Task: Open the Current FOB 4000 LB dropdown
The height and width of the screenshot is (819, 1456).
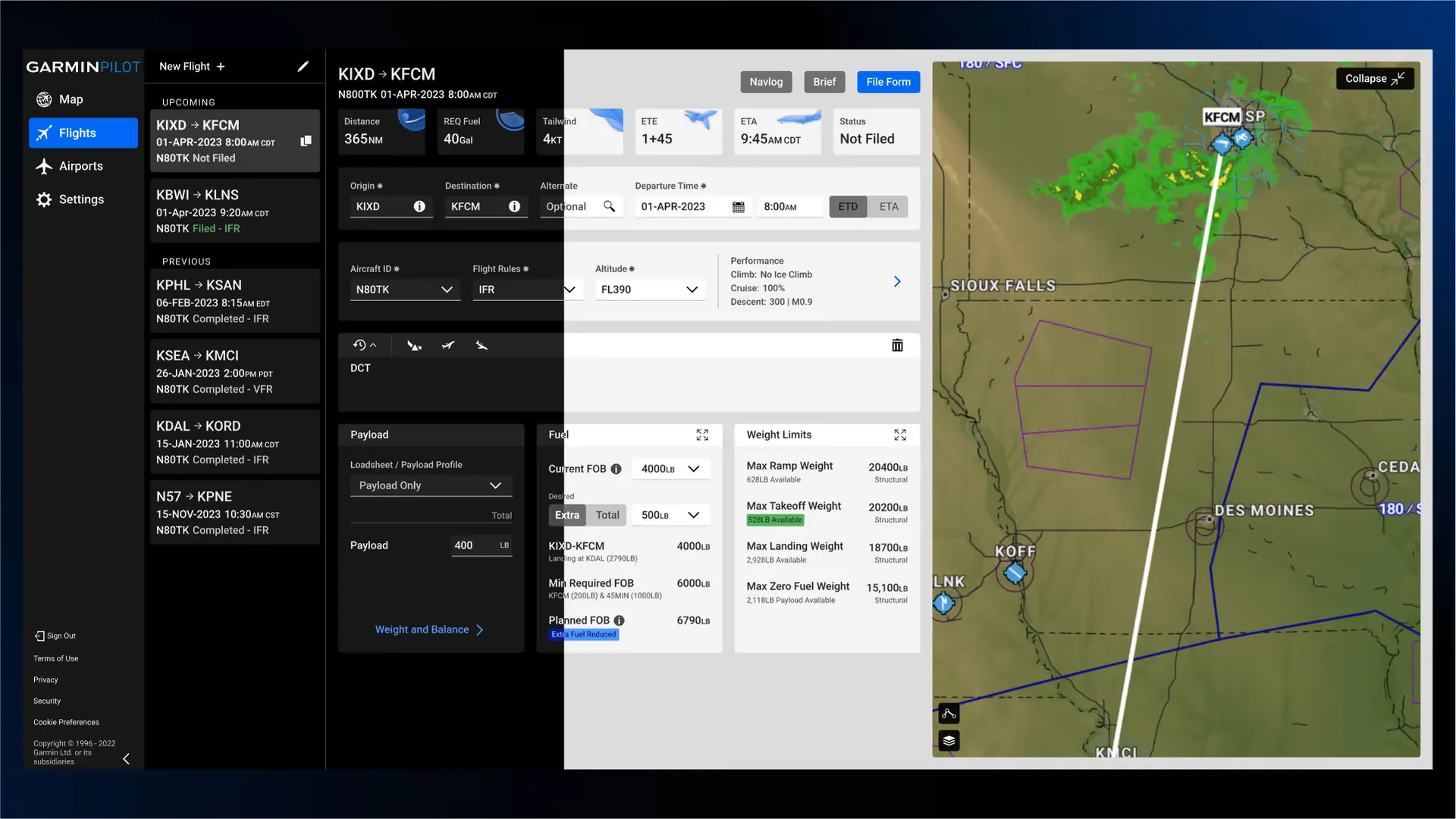Action: 671,469
